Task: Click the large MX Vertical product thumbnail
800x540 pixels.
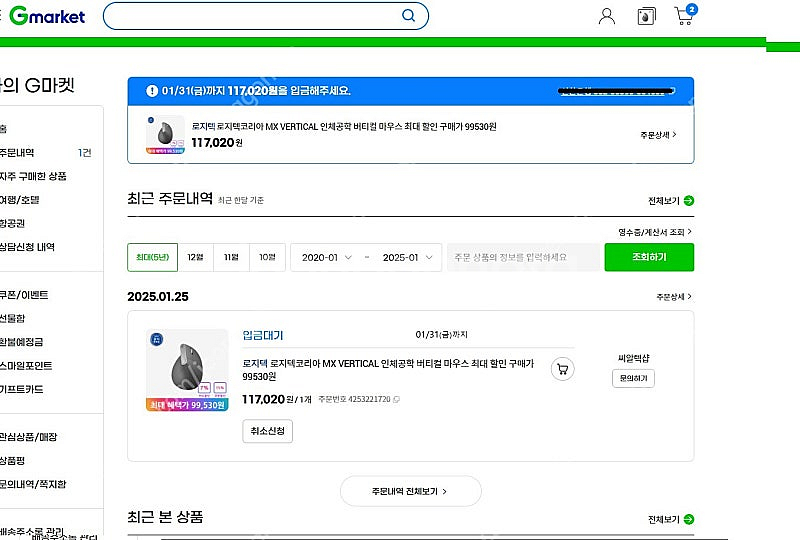Action: (x=187, y=370)
